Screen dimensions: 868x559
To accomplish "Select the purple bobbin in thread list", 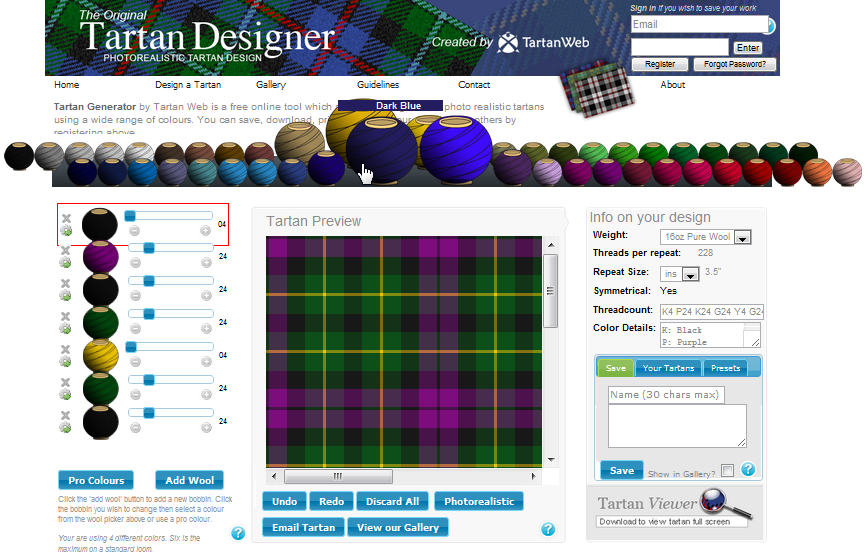I will point(100,257).
